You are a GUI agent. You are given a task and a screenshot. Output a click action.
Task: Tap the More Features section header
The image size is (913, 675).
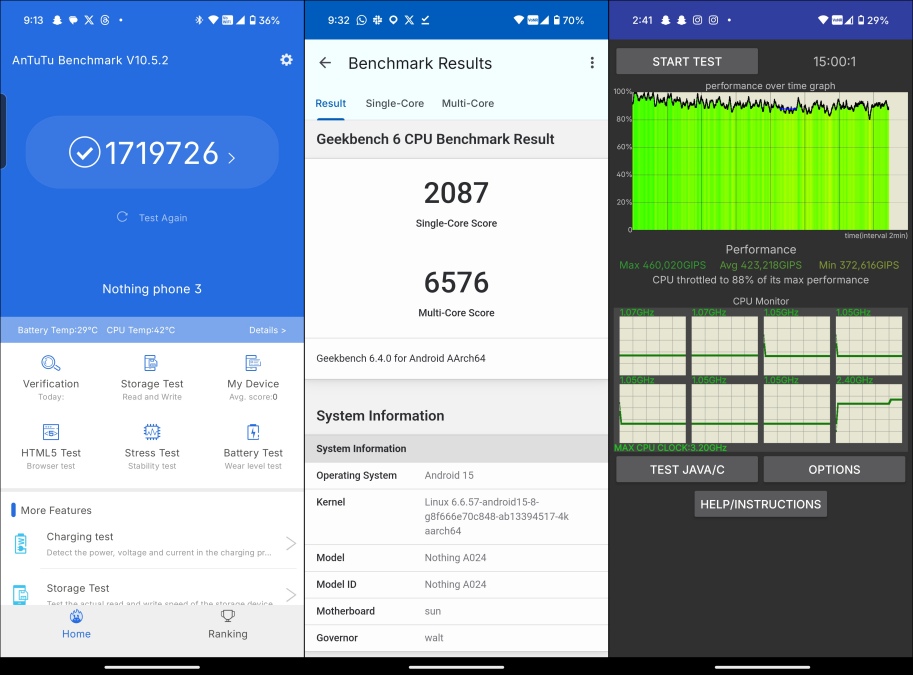[56, 510]
